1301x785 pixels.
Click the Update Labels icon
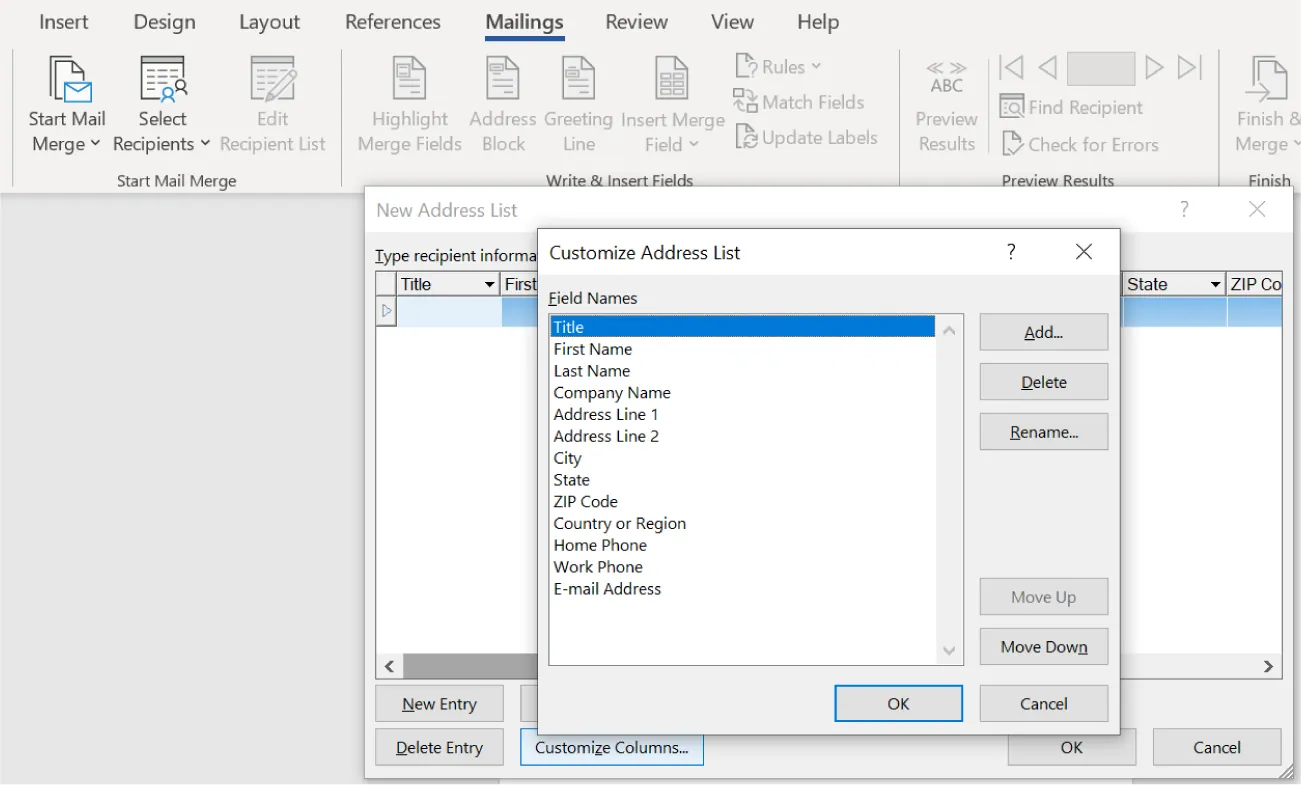pyautogui.click(x=807, y=137)
